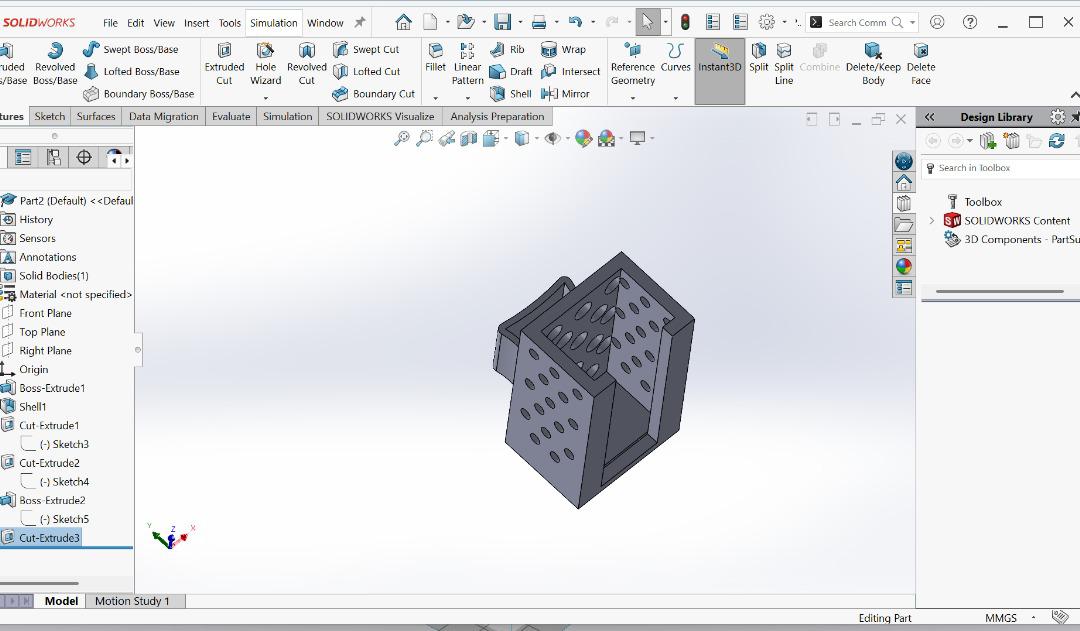Switch to the Sketch tab

[50, 116]
